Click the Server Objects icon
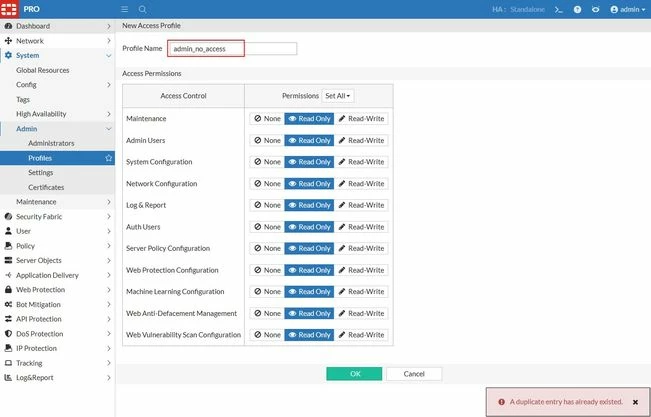The width and height of the screenshot is (651, 417). pyautogui.click(x=8, y=260)
